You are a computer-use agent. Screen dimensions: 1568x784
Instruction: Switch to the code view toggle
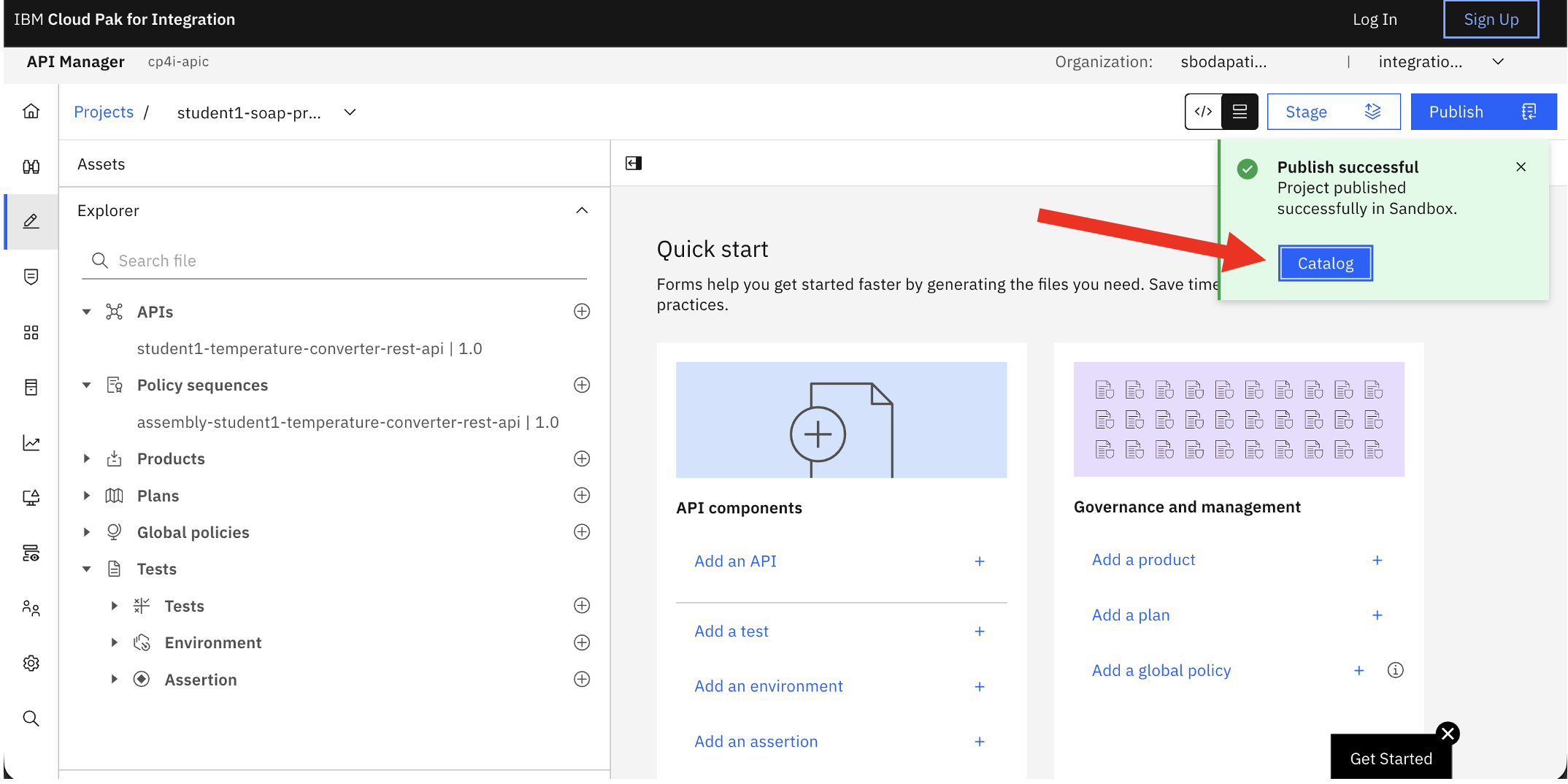(x=1204, y=112)
